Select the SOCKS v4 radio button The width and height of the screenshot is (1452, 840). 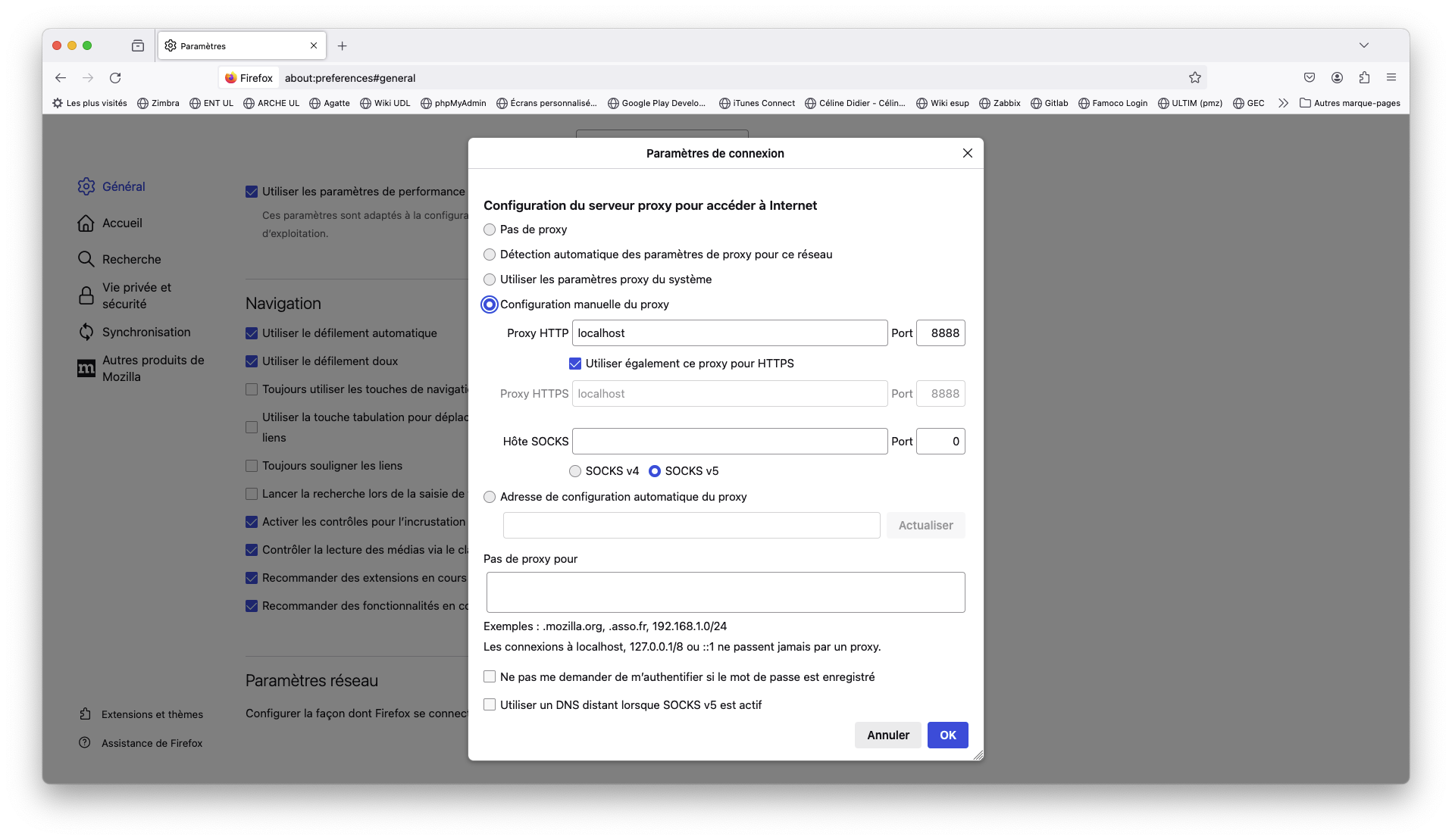pos(575,471)
